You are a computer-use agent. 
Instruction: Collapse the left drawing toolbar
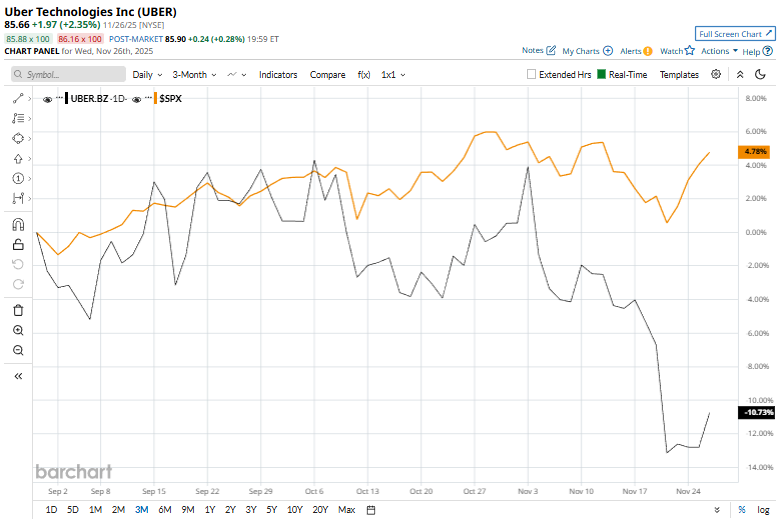tap(18, 376)
